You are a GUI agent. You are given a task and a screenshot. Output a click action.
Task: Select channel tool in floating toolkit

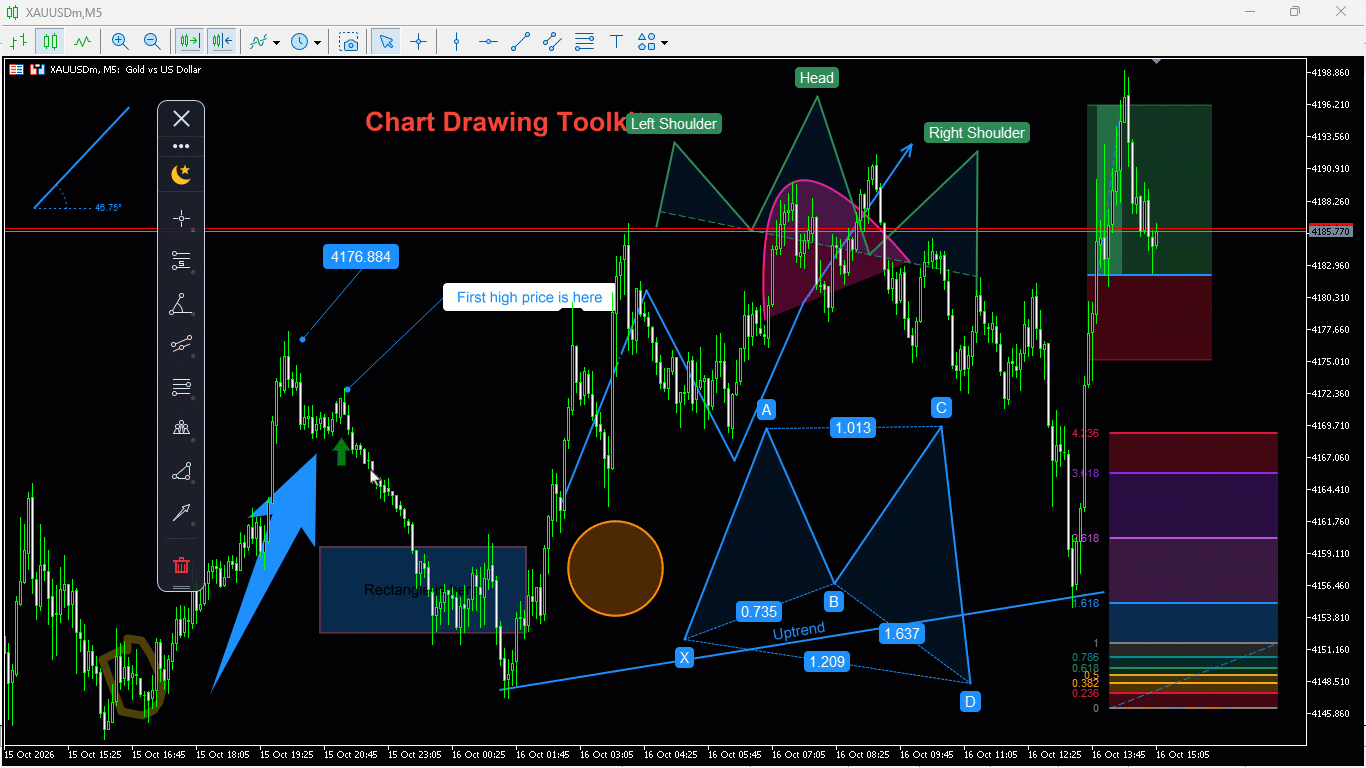(x=181, y=345)
